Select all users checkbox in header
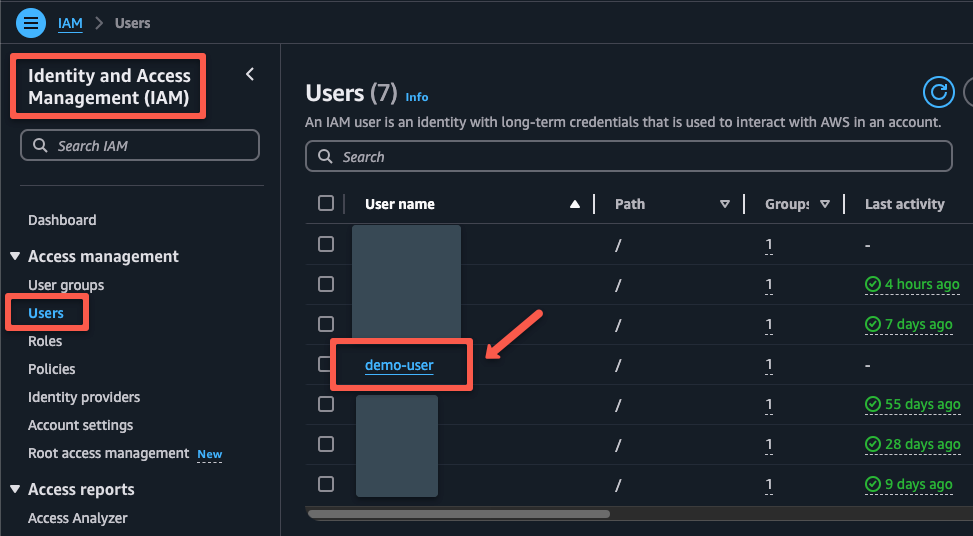Screen dimensions: 973x536 [x=326, y=203]
